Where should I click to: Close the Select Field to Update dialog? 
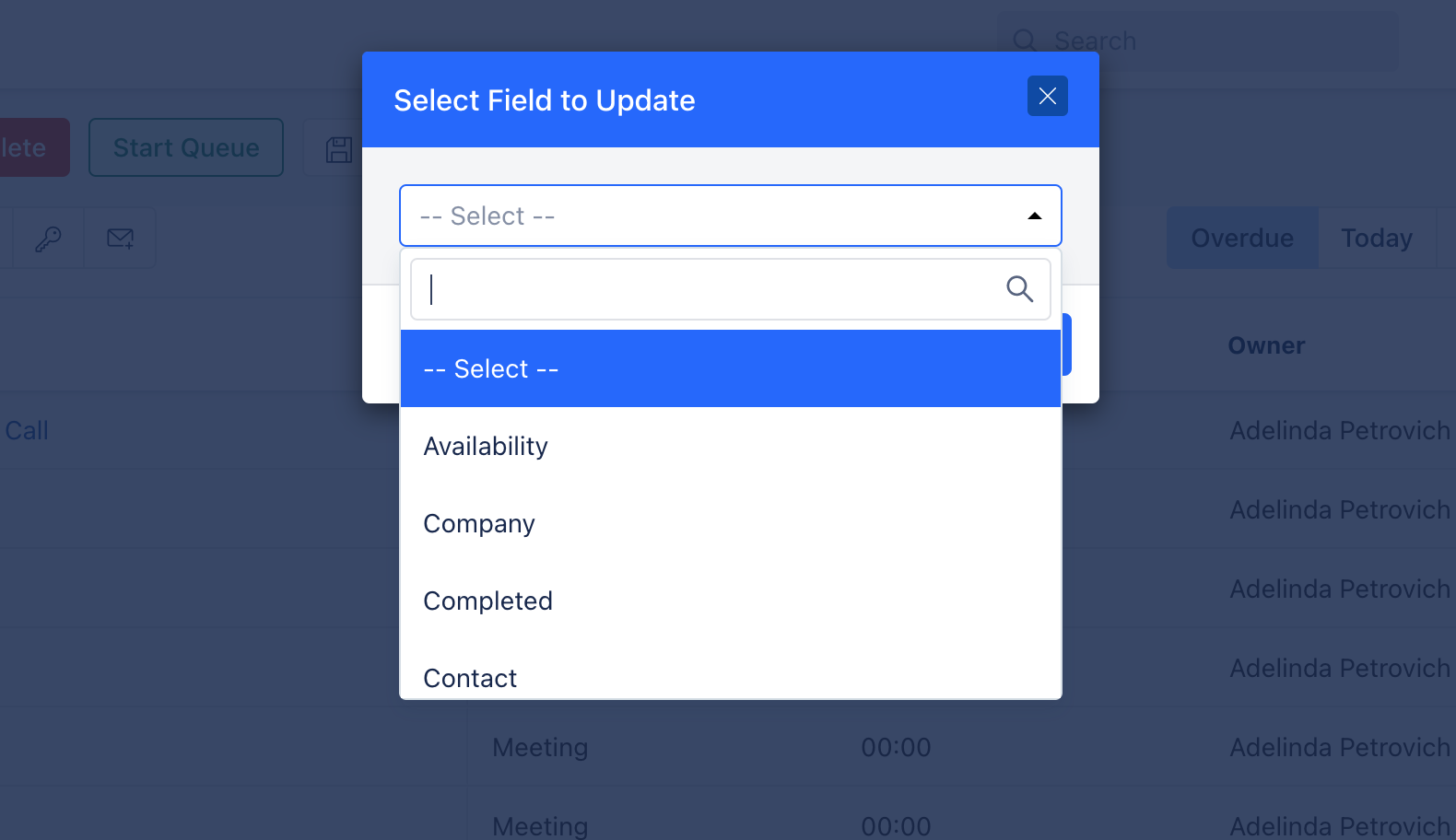click(x=1048, y=96)
